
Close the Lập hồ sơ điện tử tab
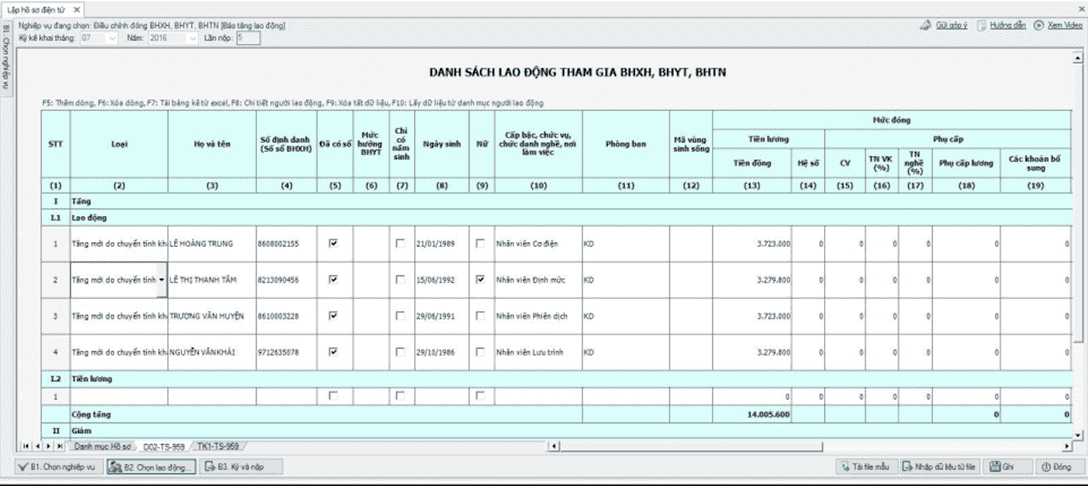coord(77,9)
